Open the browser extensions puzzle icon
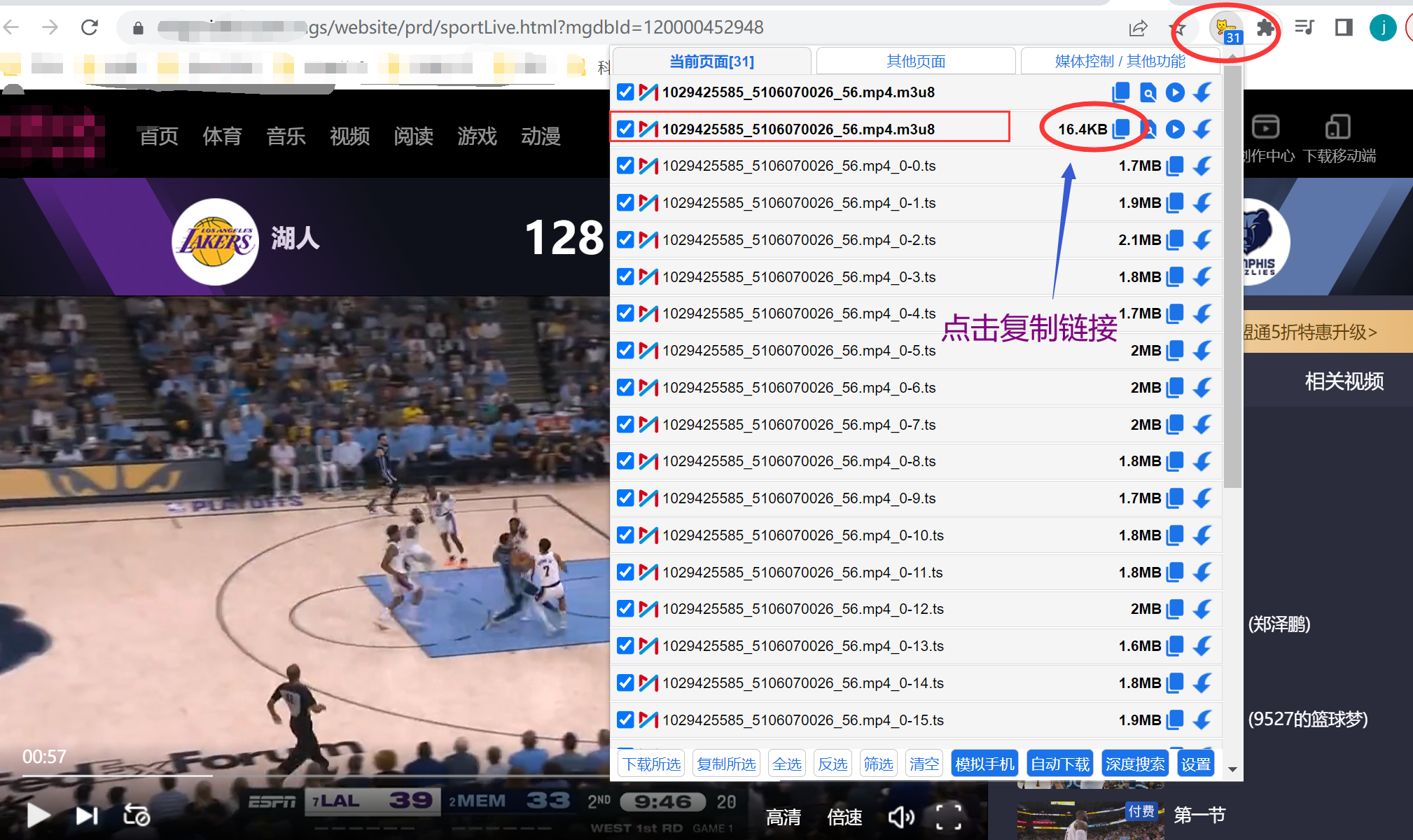Viewport: 1413px width, 840px height. (1265, 28)
